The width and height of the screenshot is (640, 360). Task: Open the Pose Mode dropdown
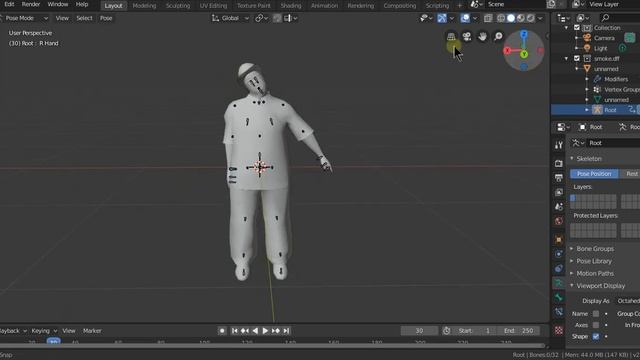[24, 18]
